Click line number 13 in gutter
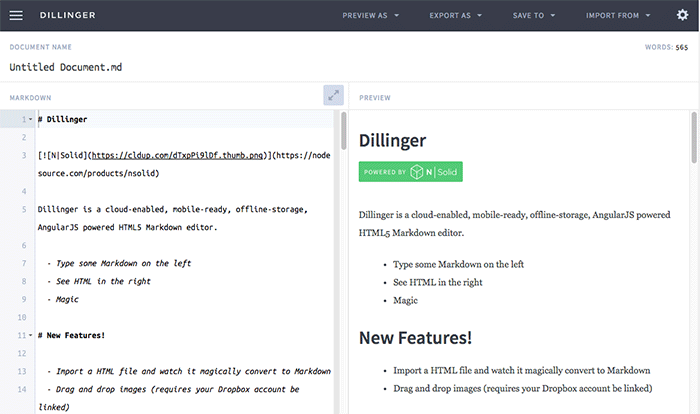700x414 pixels. pyautogui.click(x=22, y=372)
